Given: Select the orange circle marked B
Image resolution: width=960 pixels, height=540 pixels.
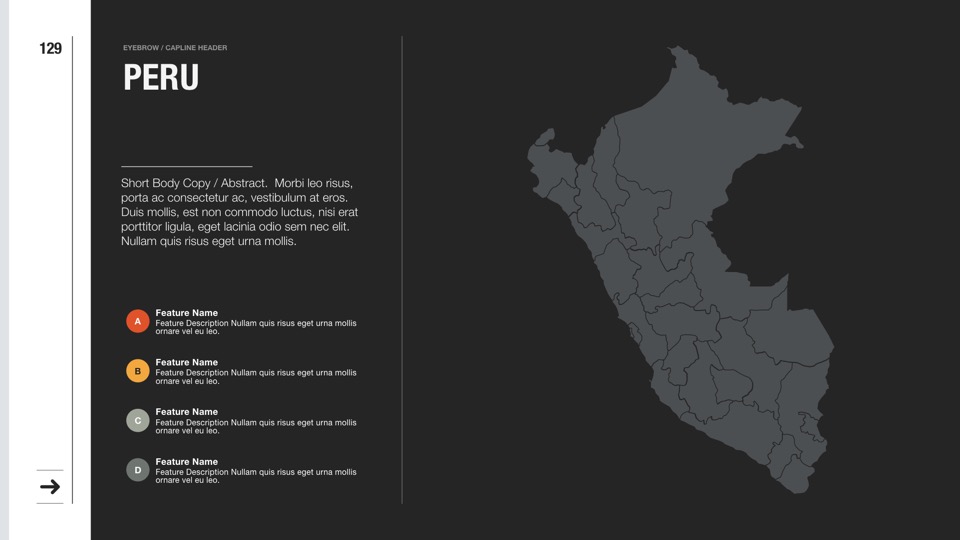Looking at the screenshot, I should (138, 371).
